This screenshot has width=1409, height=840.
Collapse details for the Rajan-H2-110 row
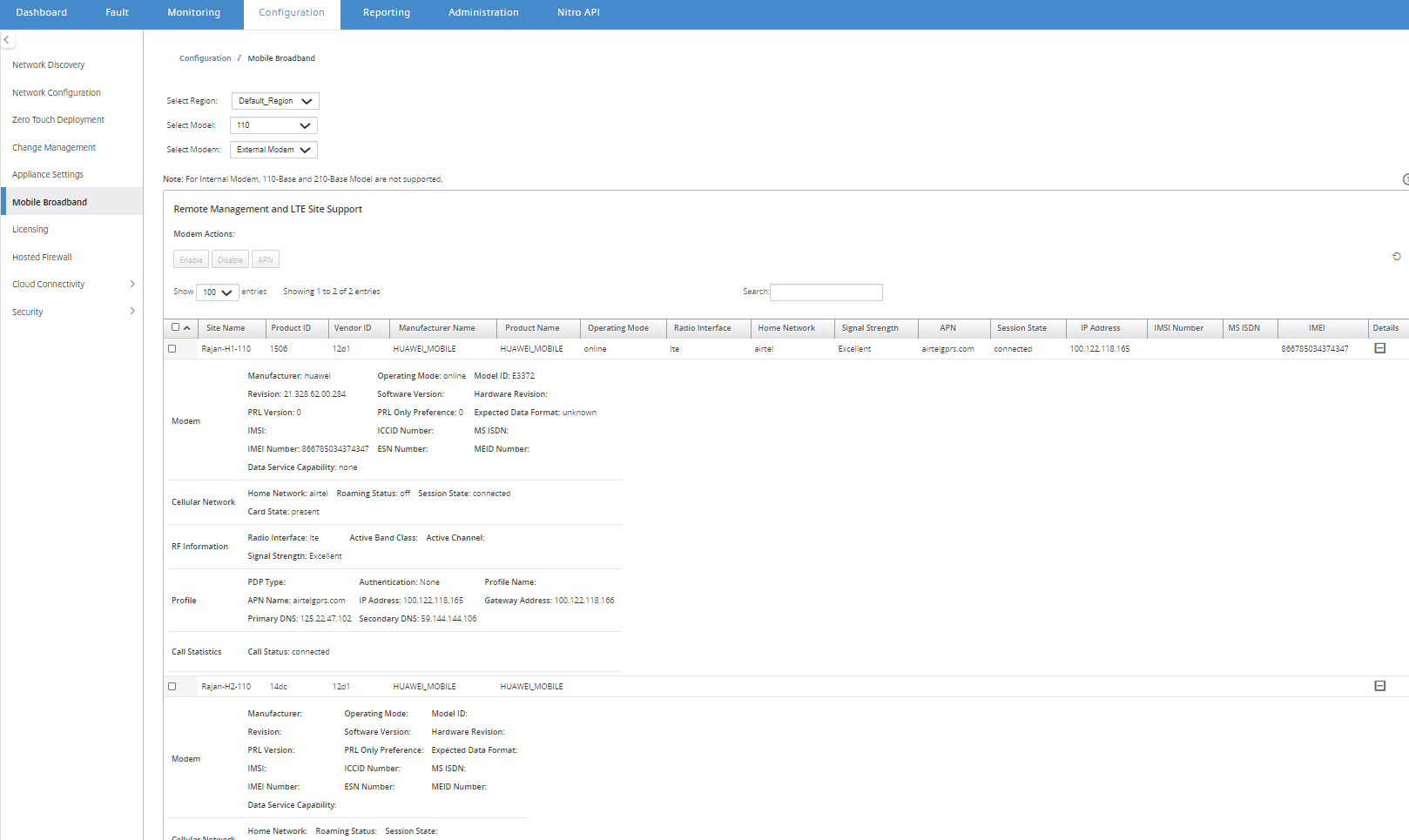[x=1380, y=686]
